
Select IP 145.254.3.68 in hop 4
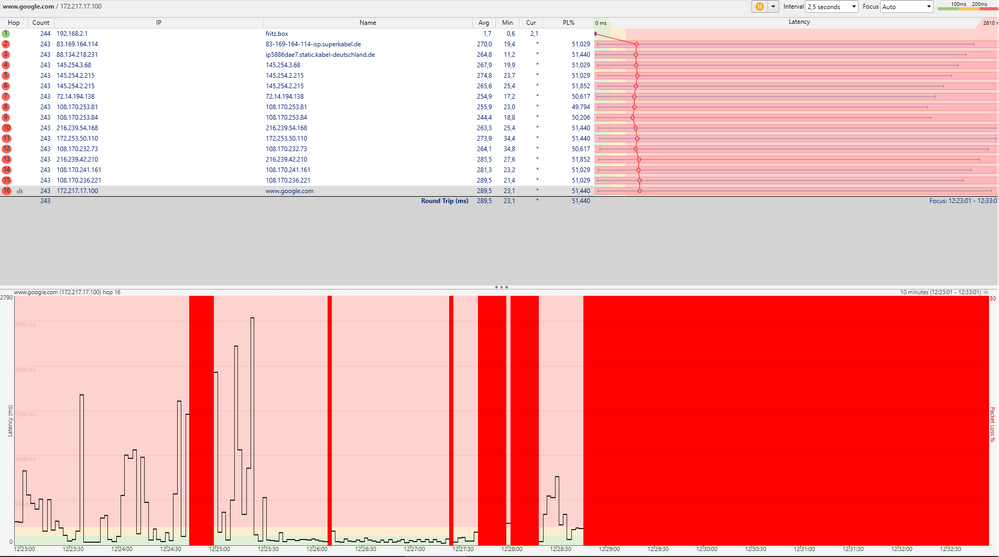coord(74,65)
